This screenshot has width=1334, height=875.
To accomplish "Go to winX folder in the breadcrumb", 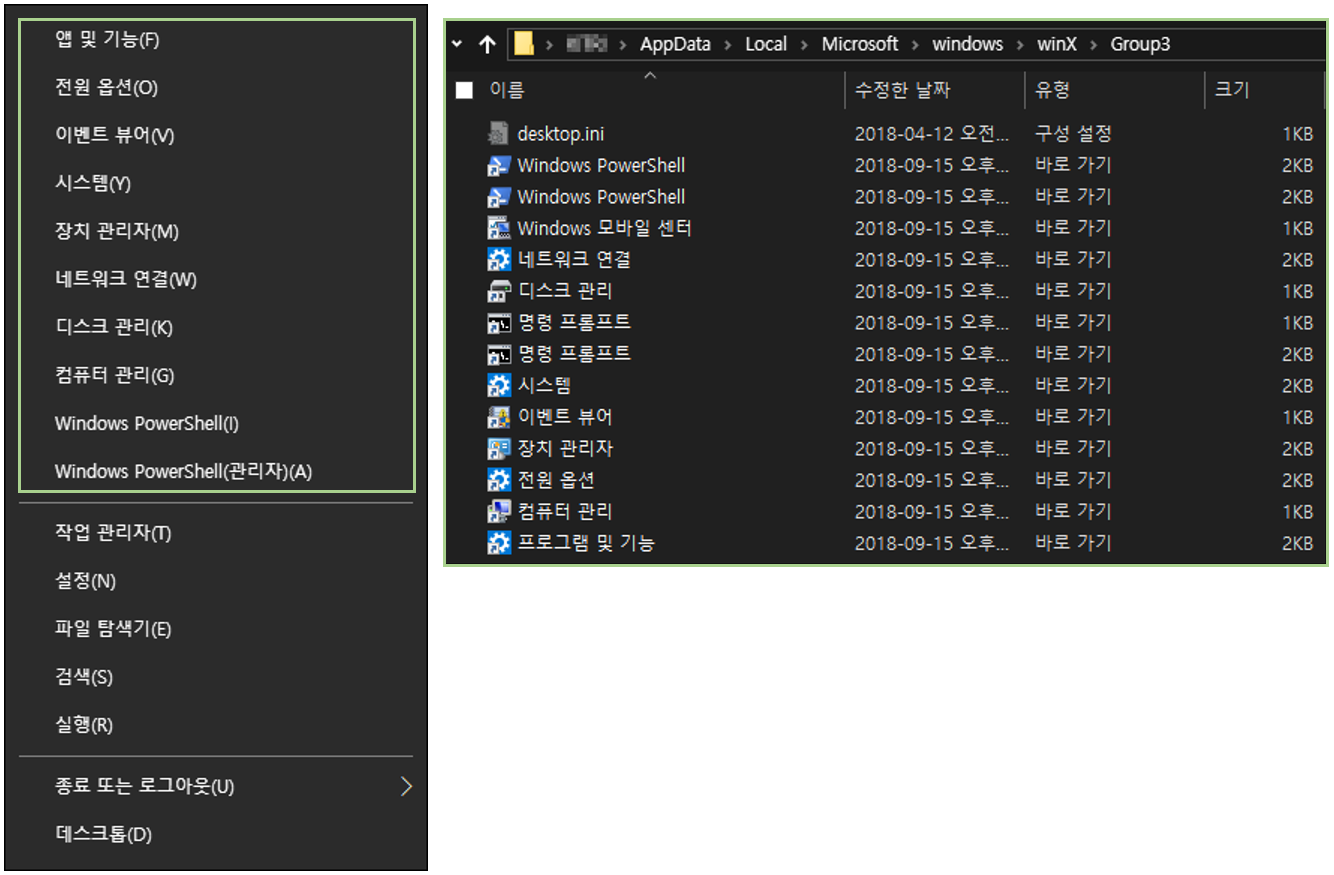I will coord(1056,44).
